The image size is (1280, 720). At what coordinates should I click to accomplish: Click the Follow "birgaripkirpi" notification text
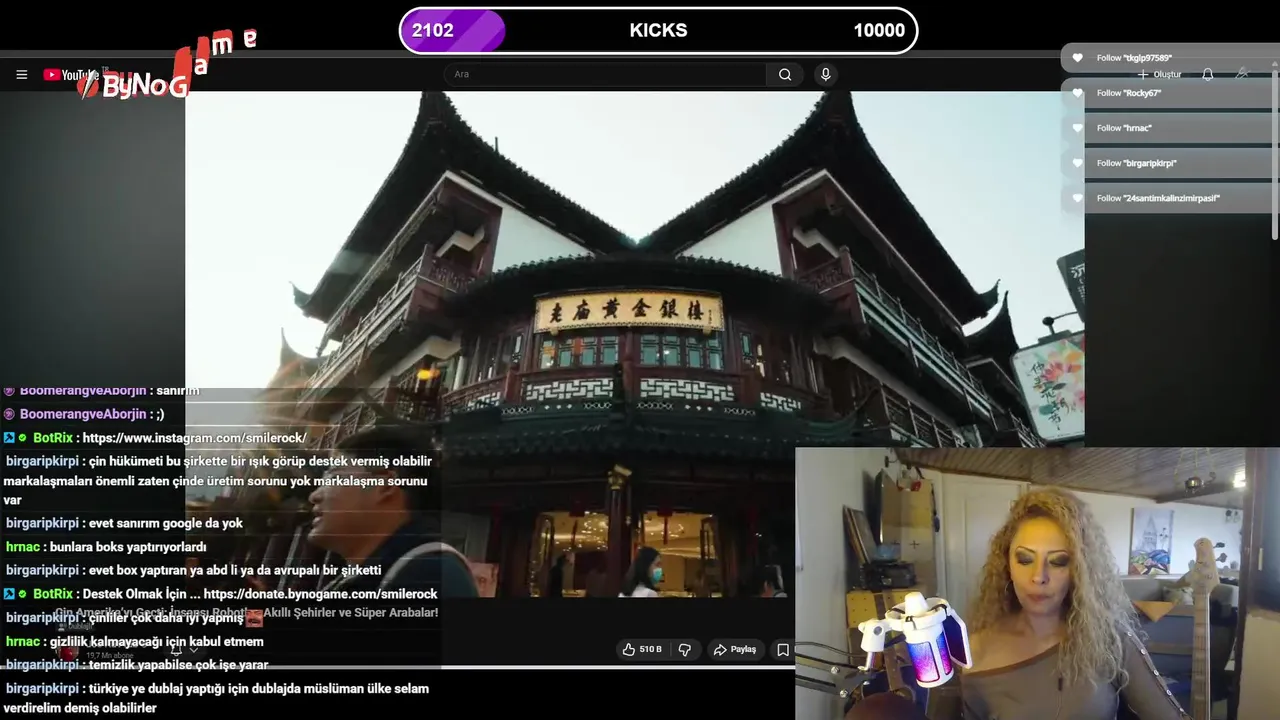point(1137,163)
